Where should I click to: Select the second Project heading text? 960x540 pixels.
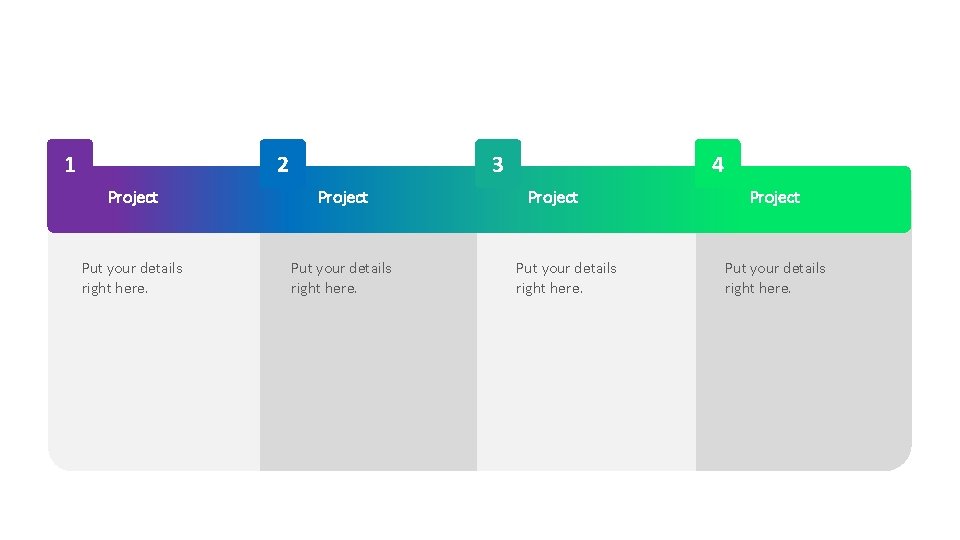click(343, 197)
